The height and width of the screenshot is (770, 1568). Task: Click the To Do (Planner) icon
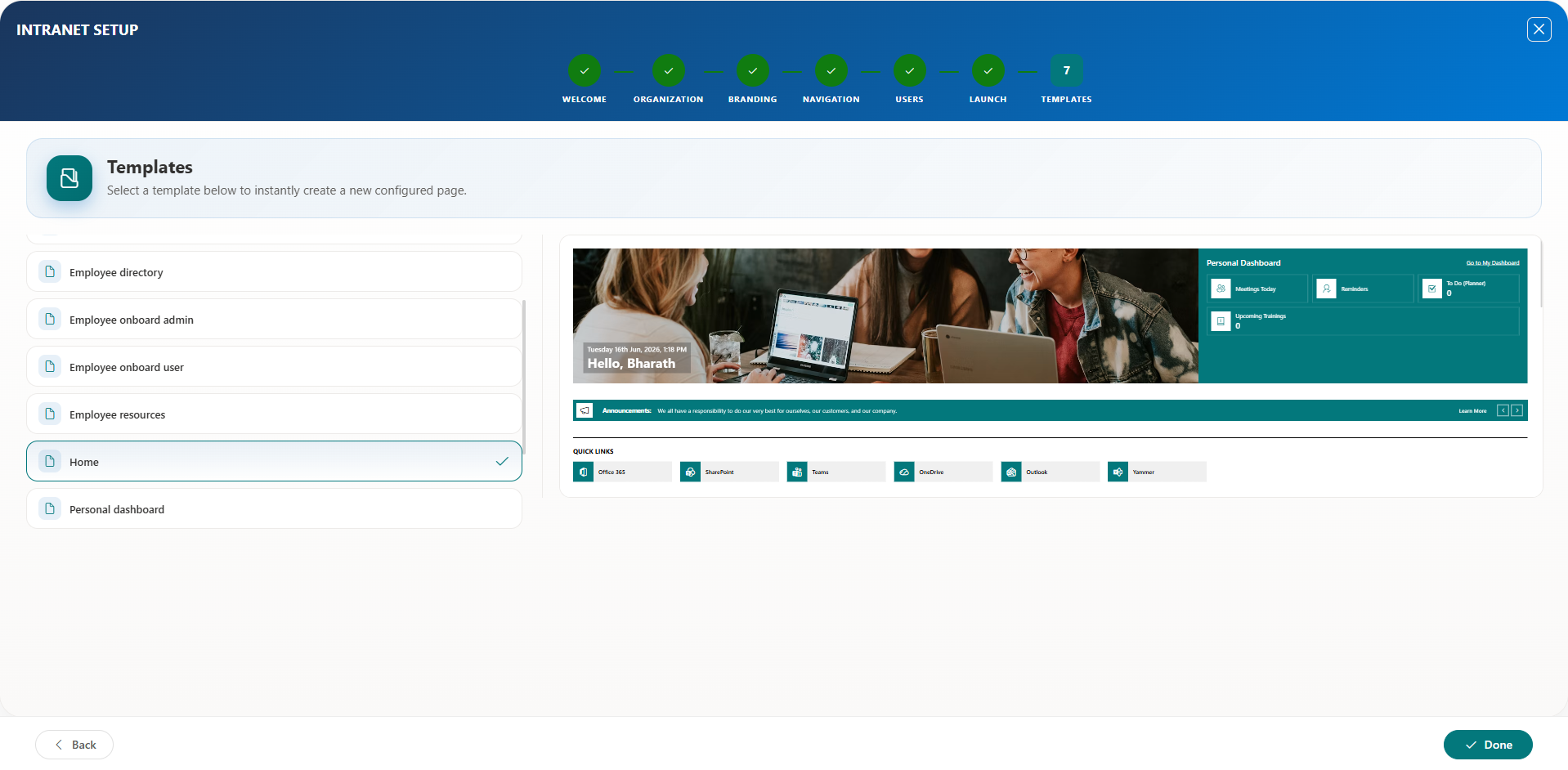1431,289
